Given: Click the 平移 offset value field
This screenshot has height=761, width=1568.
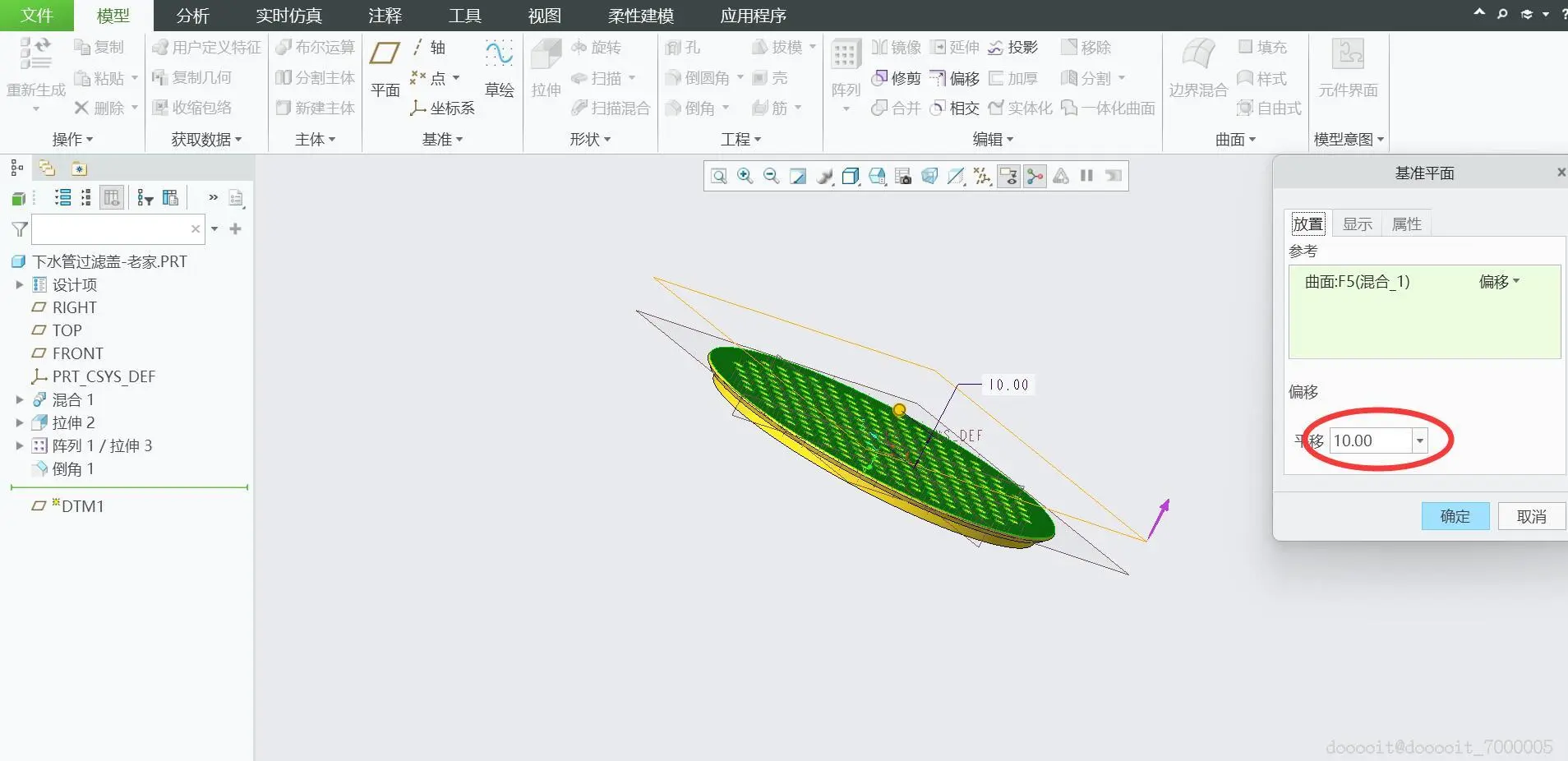Looking at the screenshot, I should [x=1372, y=441].
